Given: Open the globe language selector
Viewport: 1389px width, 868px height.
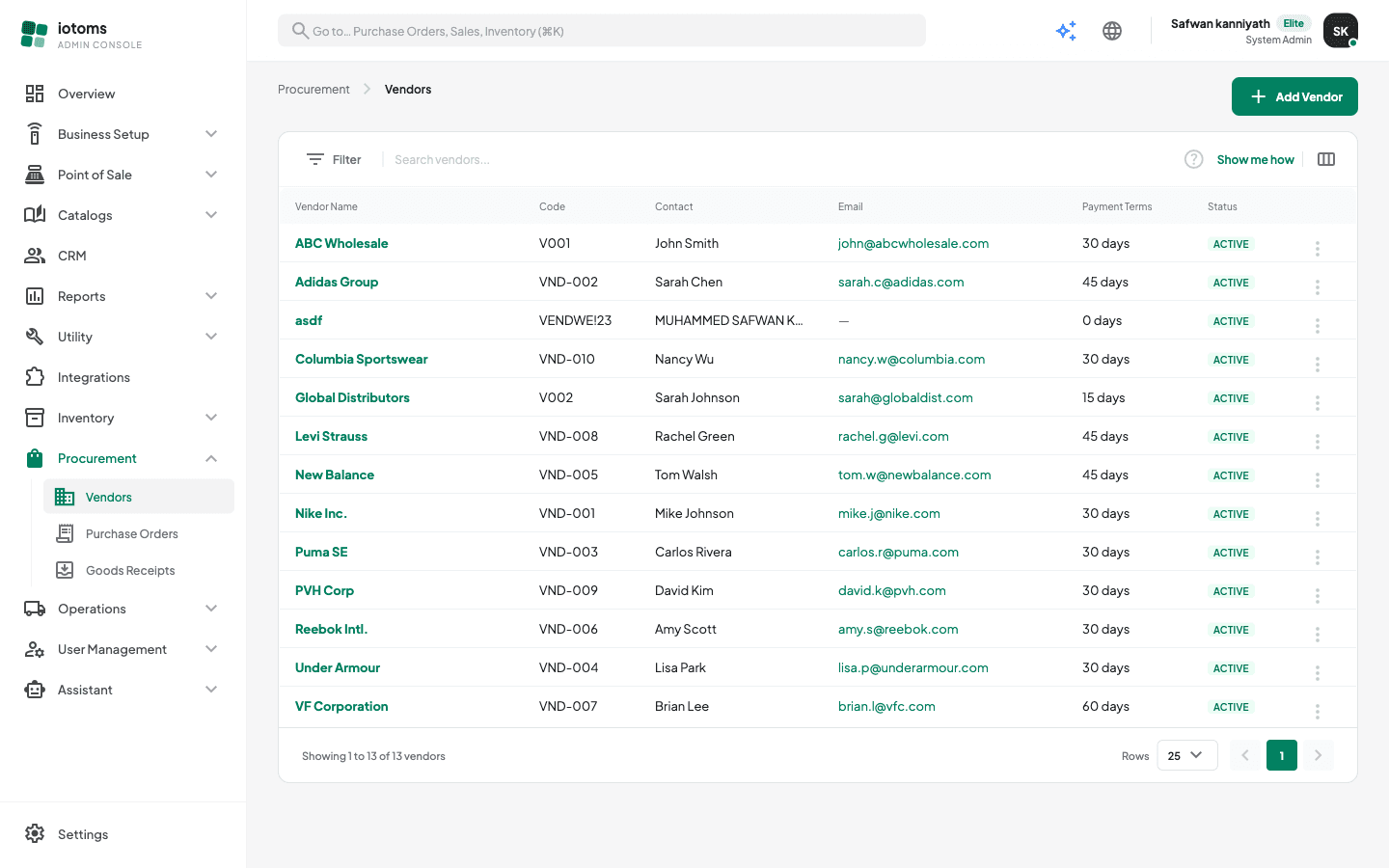Looking at the screenshot, I should pyautogui.click(x=1112, y=31).
